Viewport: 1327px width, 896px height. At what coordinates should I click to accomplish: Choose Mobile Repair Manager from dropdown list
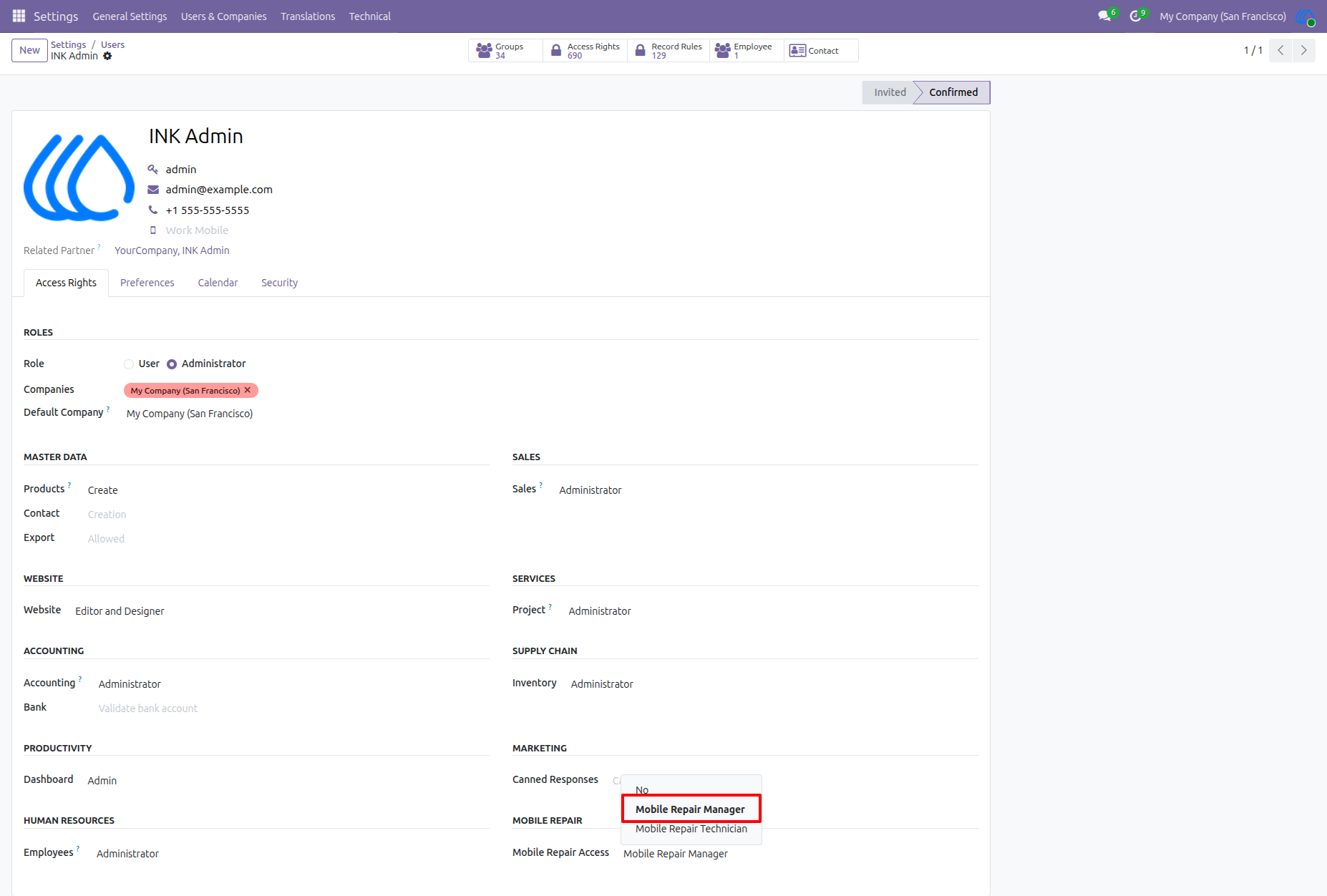point(691,809)
